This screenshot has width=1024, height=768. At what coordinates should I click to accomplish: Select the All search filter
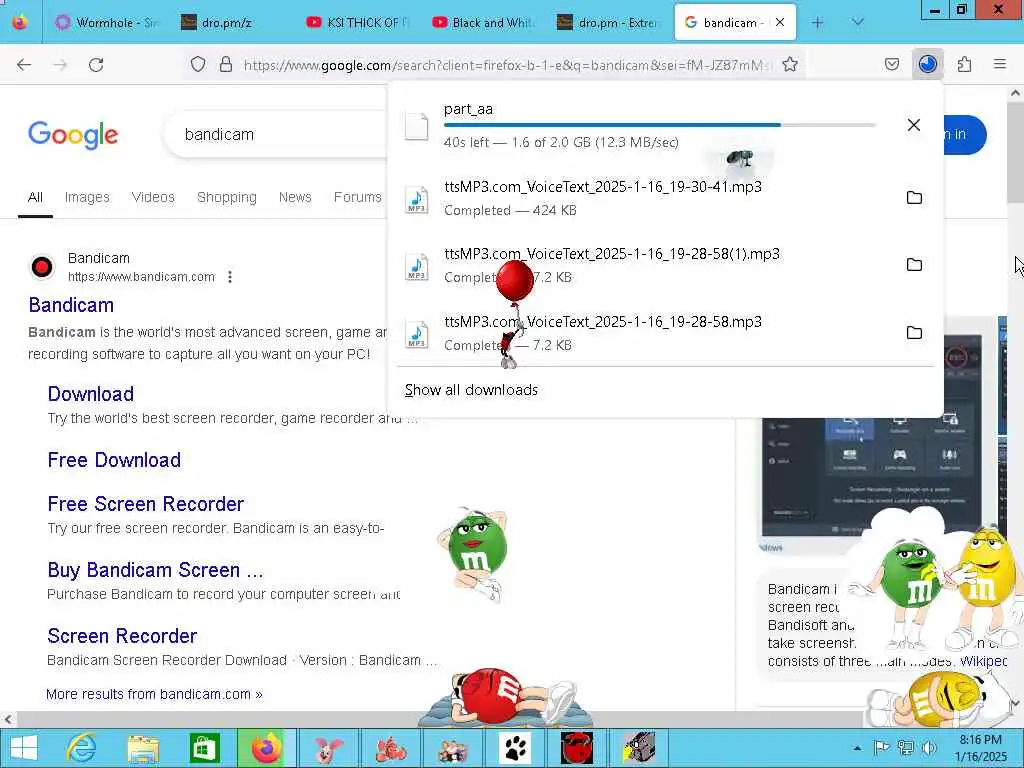click(x=35, y=197)
